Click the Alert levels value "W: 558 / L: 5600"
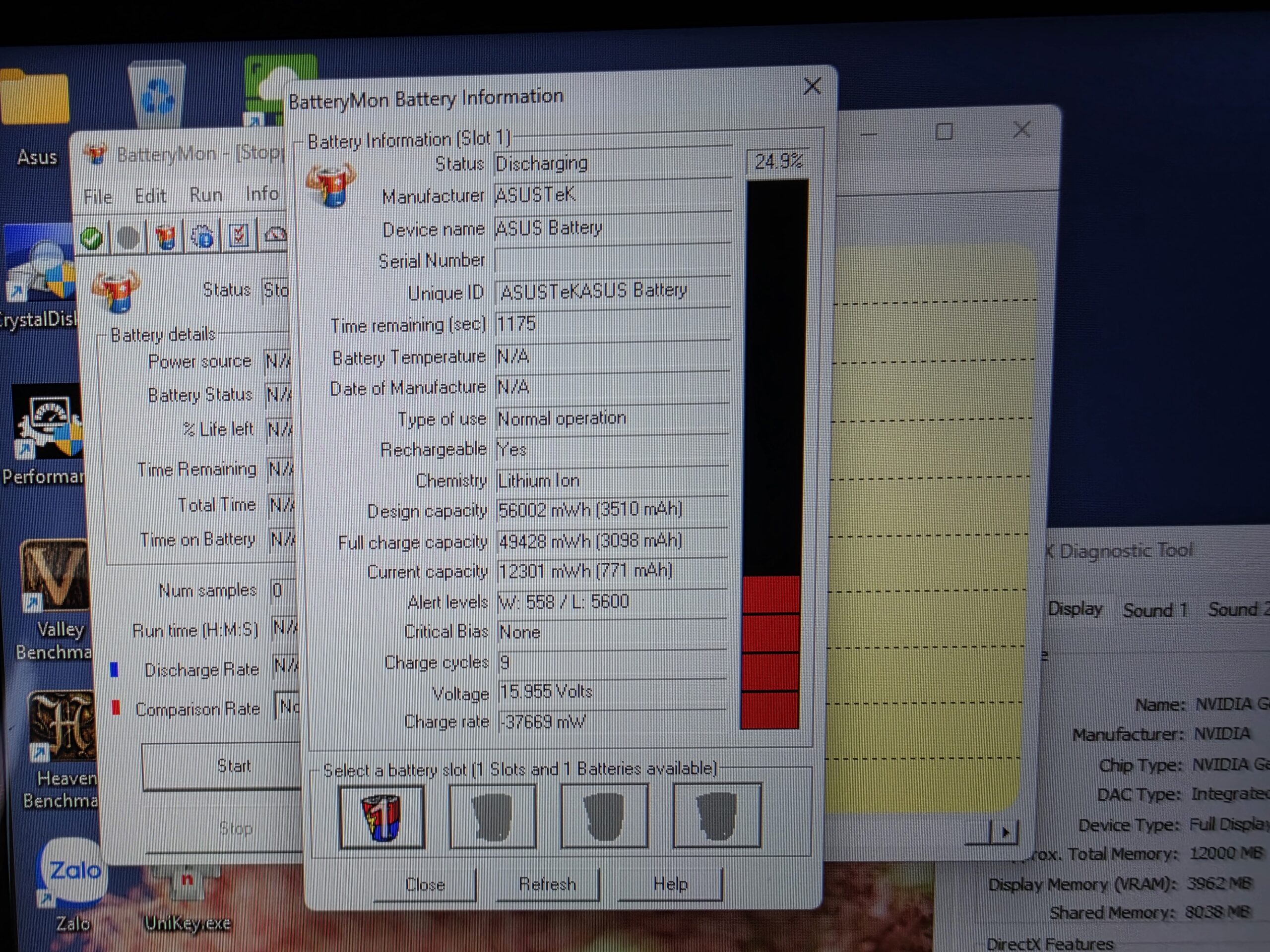Screen dimensions: 1270x952 564,602
